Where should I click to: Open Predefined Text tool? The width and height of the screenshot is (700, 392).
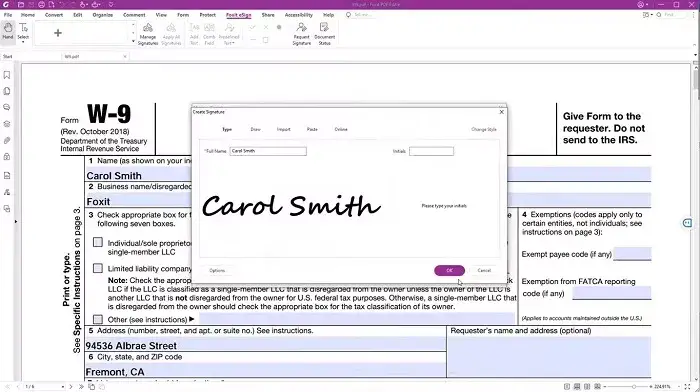pos(229,34)
